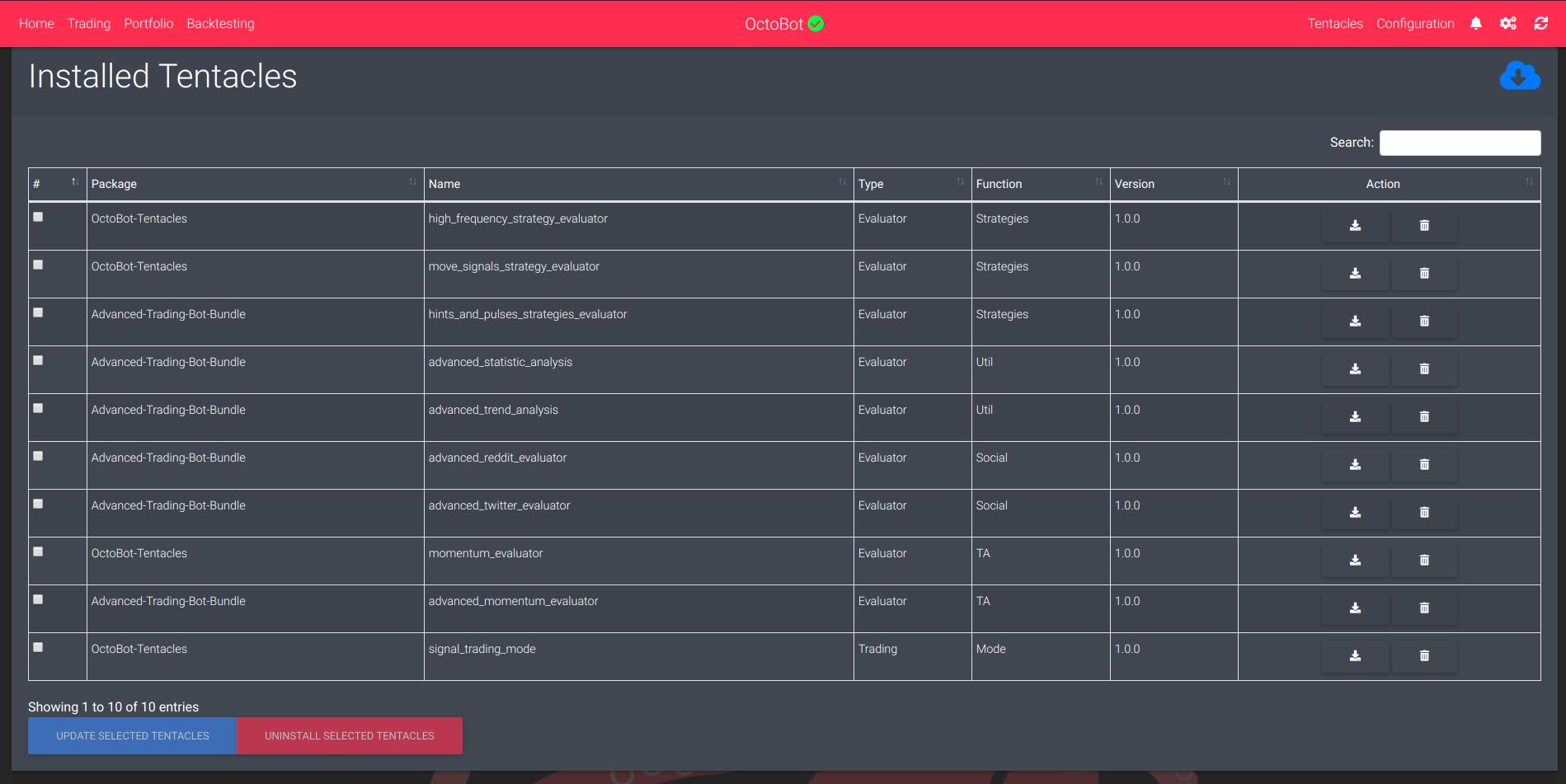This screenshot has width=1566, height=784.
Task: Open notifications bell icon
Action: (x=1476, y=23)
